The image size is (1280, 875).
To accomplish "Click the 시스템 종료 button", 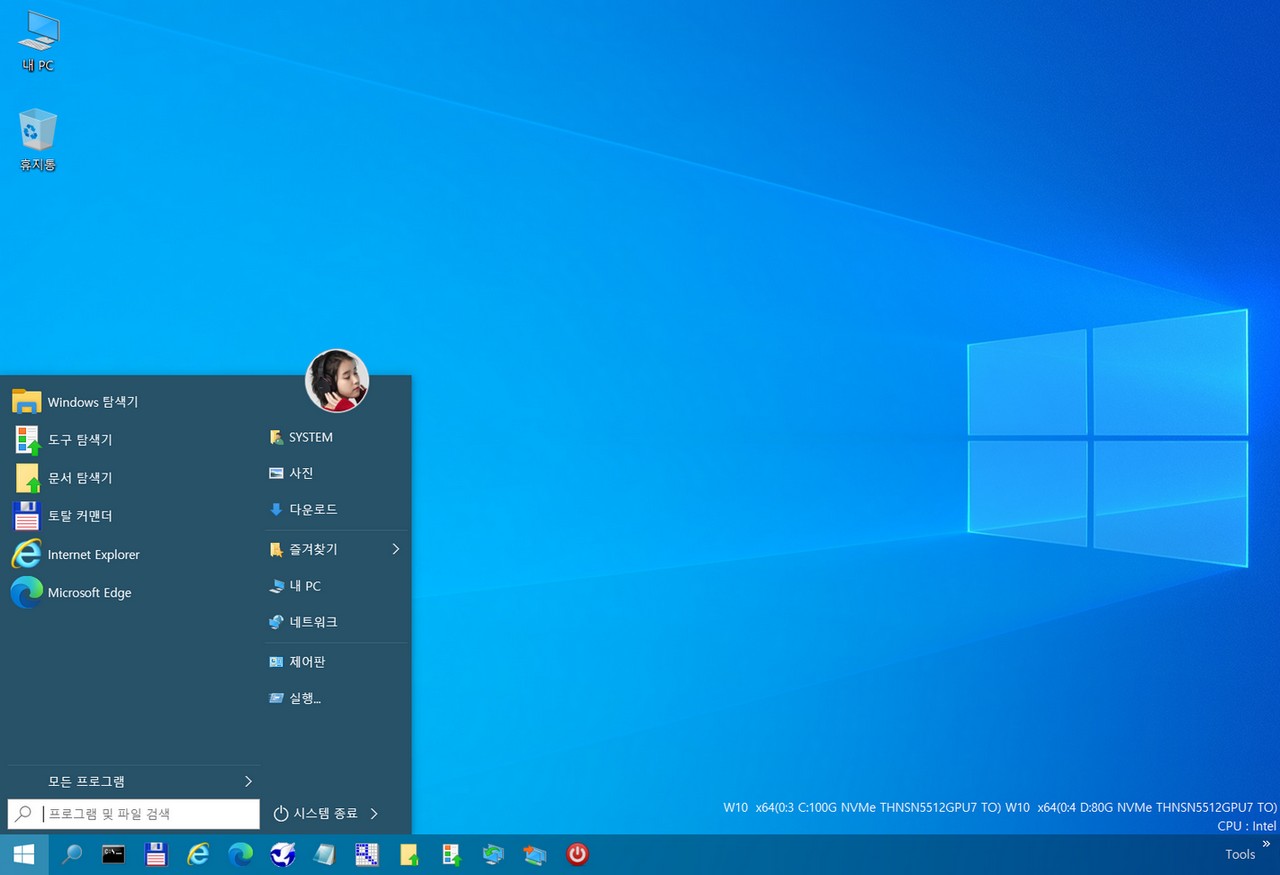I will tap(315, 814).
